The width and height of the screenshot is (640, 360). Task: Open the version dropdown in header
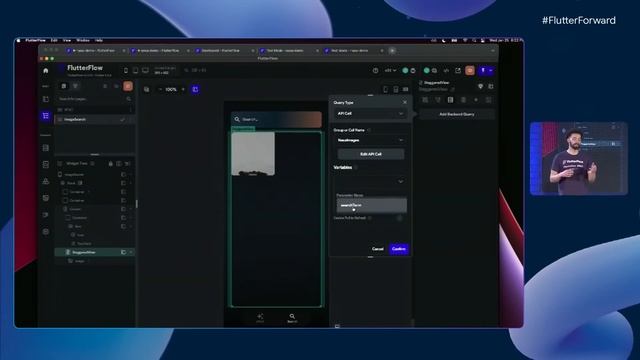[x=390, y=71]
